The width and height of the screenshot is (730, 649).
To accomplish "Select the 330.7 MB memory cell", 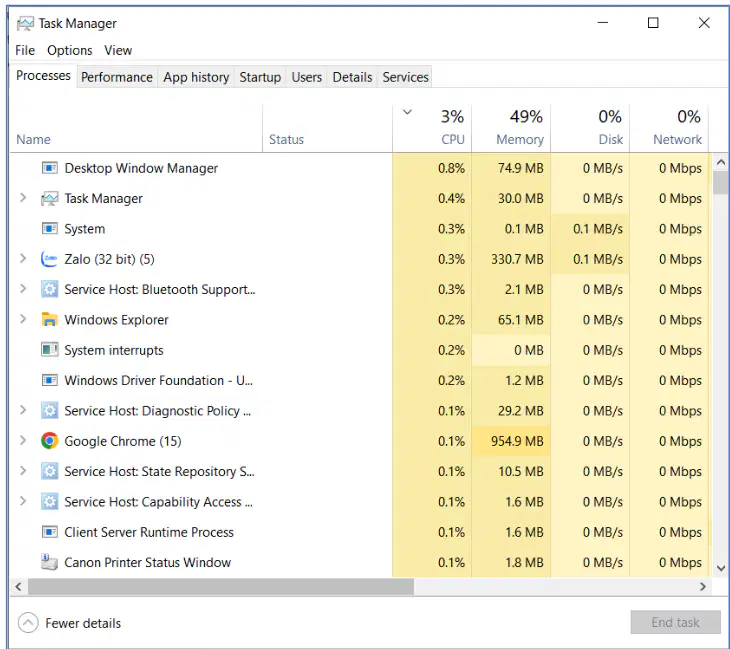I will tap(511, 259).
